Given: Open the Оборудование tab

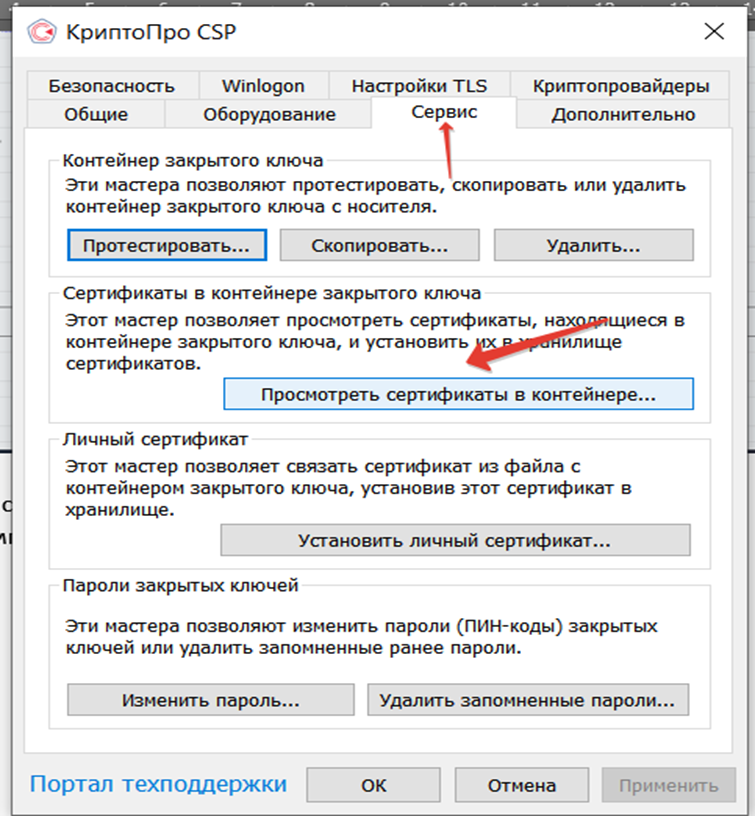Looking at the screenshot, I should coord(269,114).
